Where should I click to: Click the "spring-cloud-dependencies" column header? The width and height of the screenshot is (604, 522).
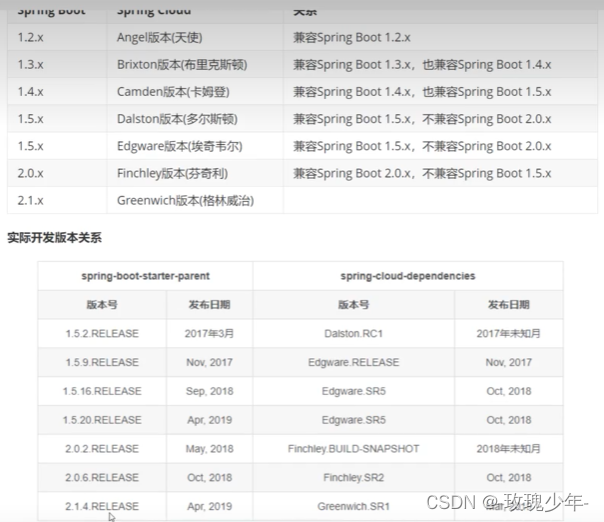(x=408, y=276)
